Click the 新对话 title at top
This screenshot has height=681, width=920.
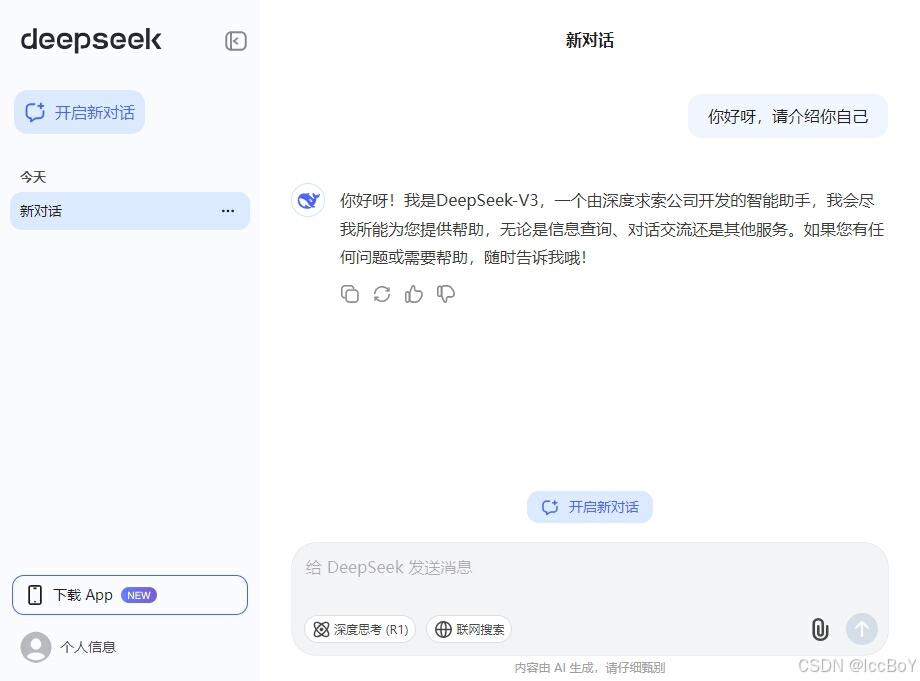590,40
